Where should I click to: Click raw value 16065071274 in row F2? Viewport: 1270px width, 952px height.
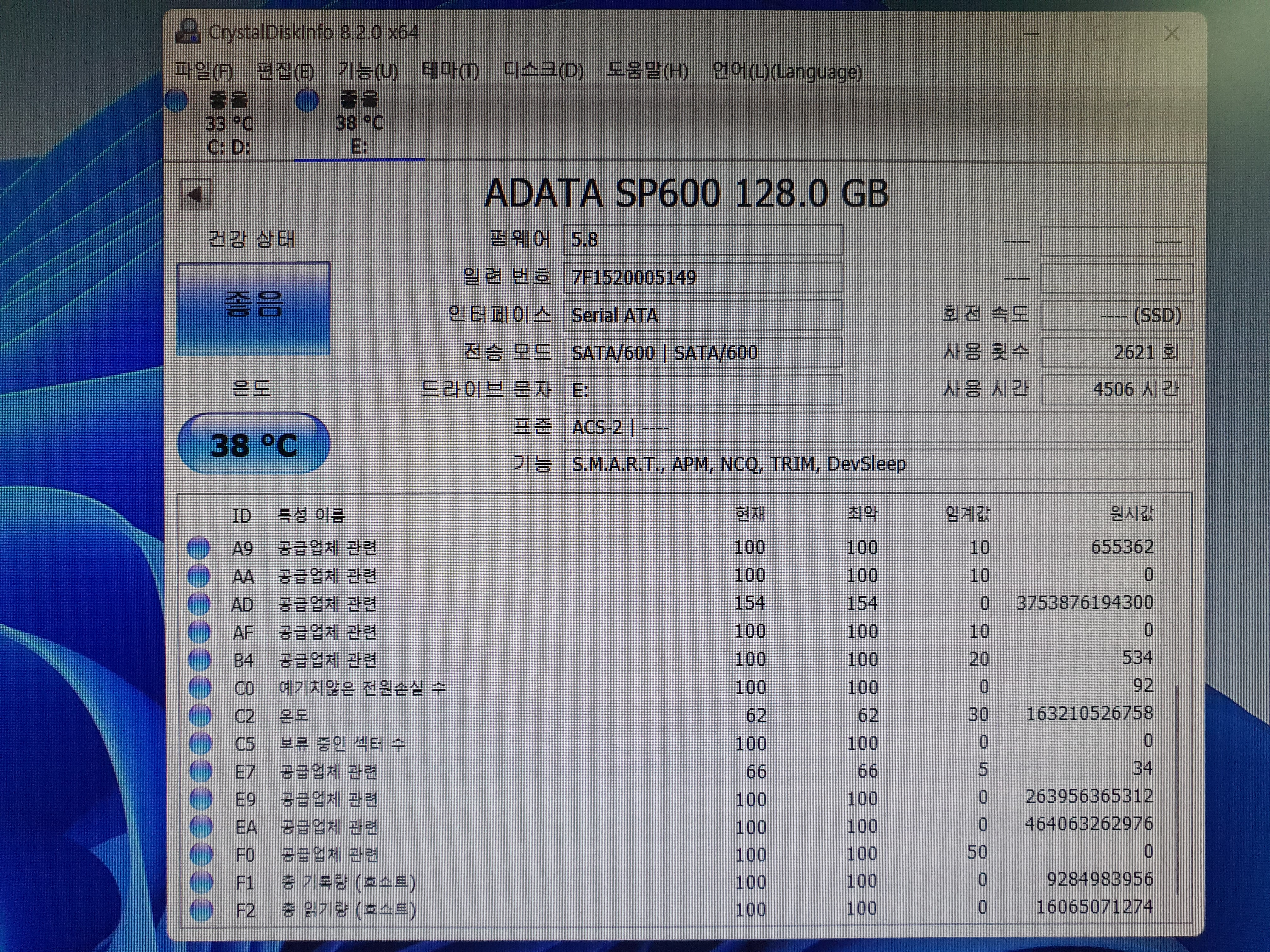tap(1094, 907)
